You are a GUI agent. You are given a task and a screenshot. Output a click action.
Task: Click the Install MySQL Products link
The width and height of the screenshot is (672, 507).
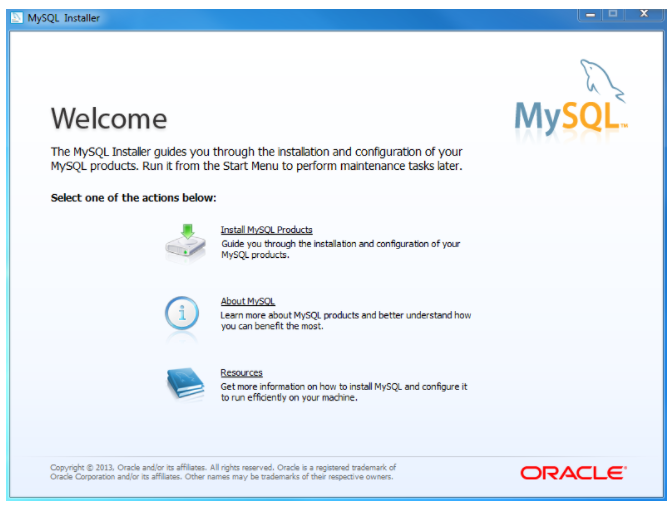(x=266, y=230)
